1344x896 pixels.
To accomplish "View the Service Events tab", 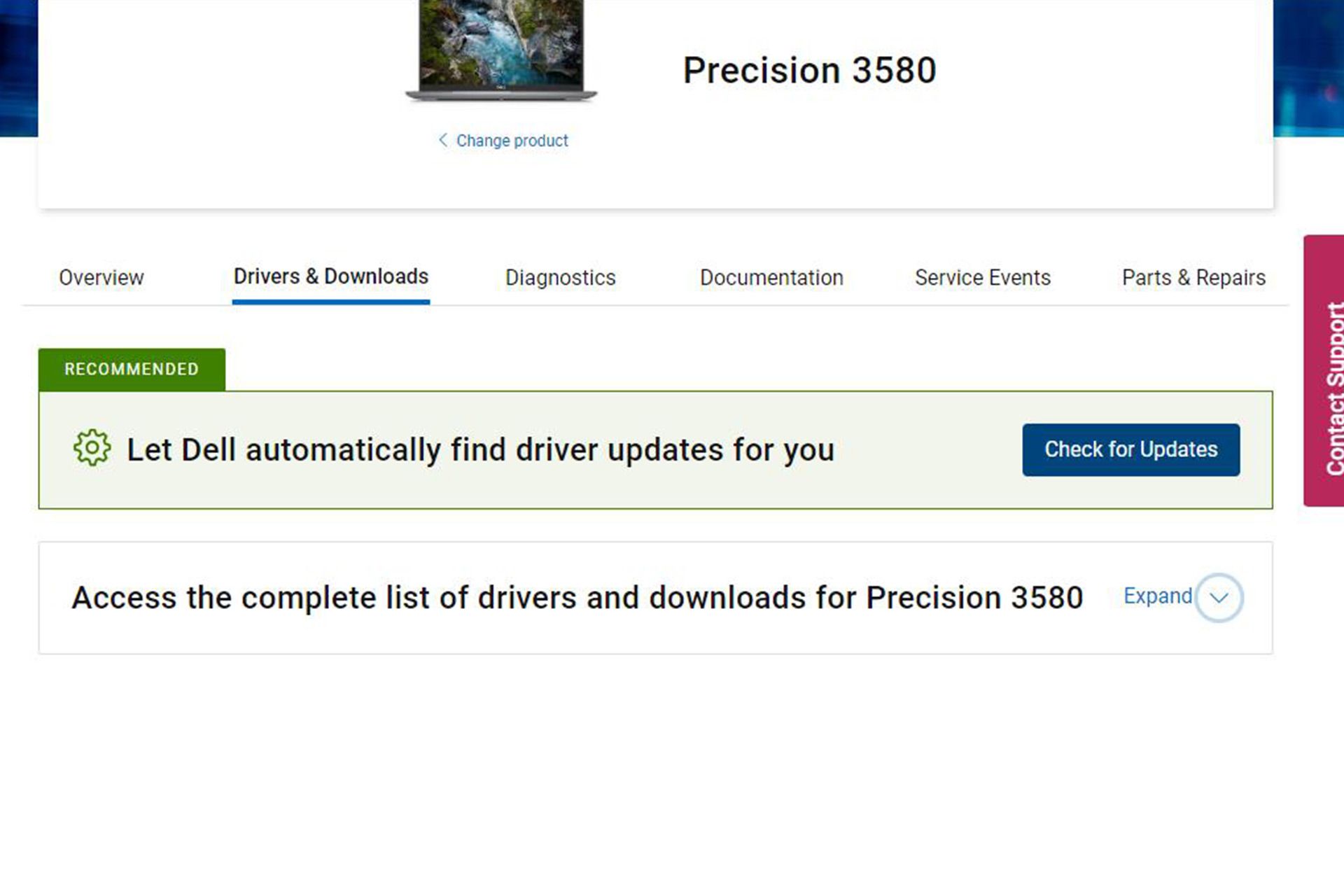I will coord(982,278).
